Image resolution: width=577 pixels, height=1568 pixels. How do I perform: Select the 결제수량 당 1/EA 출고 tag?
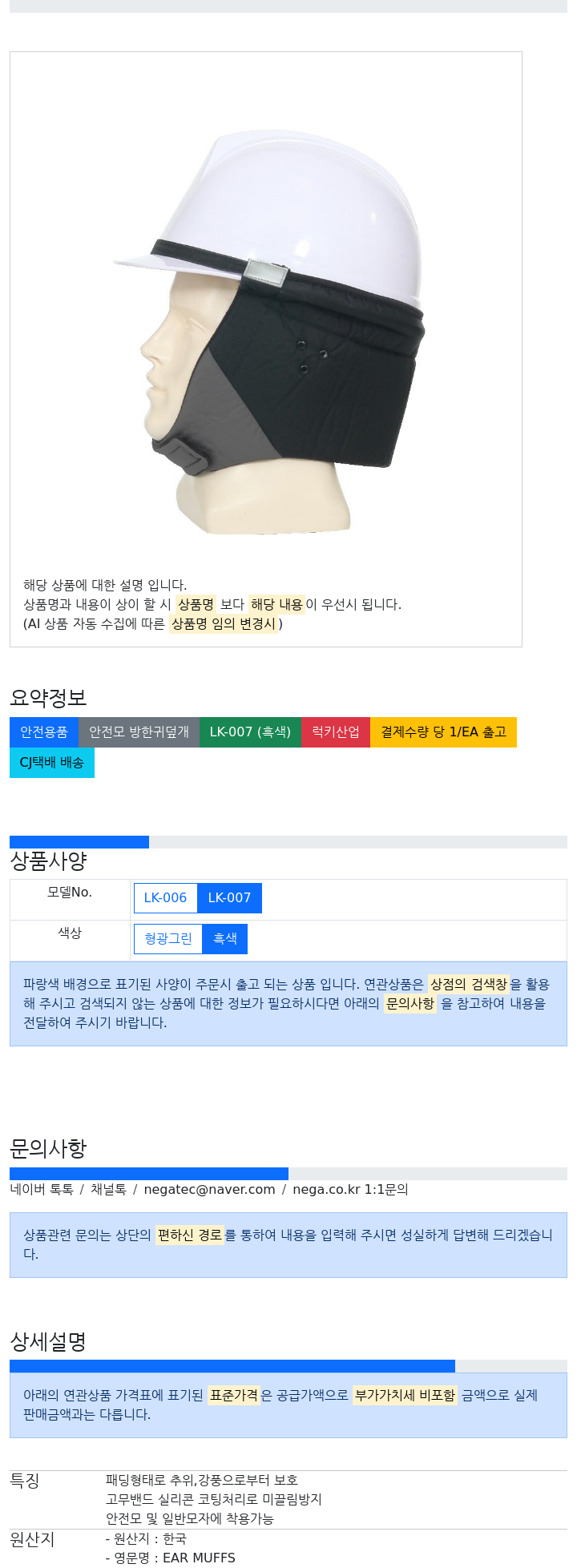(443, 732)
